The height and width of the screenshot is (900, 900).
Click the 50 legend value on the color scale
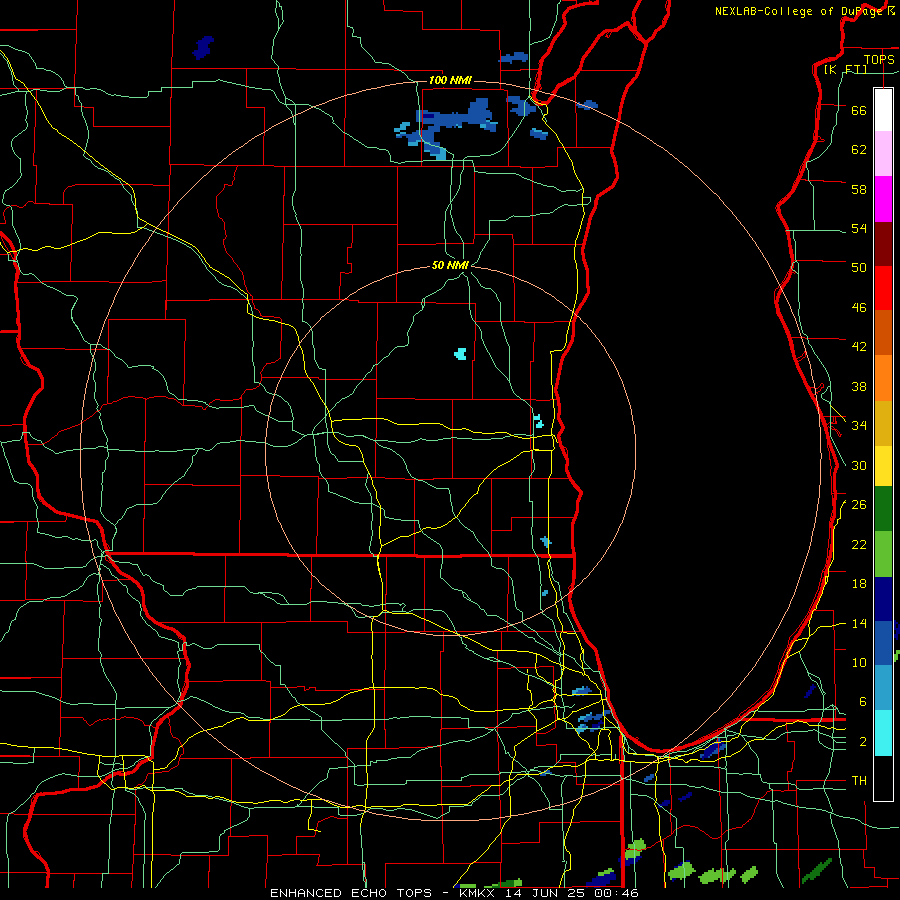tap(859, 268)
